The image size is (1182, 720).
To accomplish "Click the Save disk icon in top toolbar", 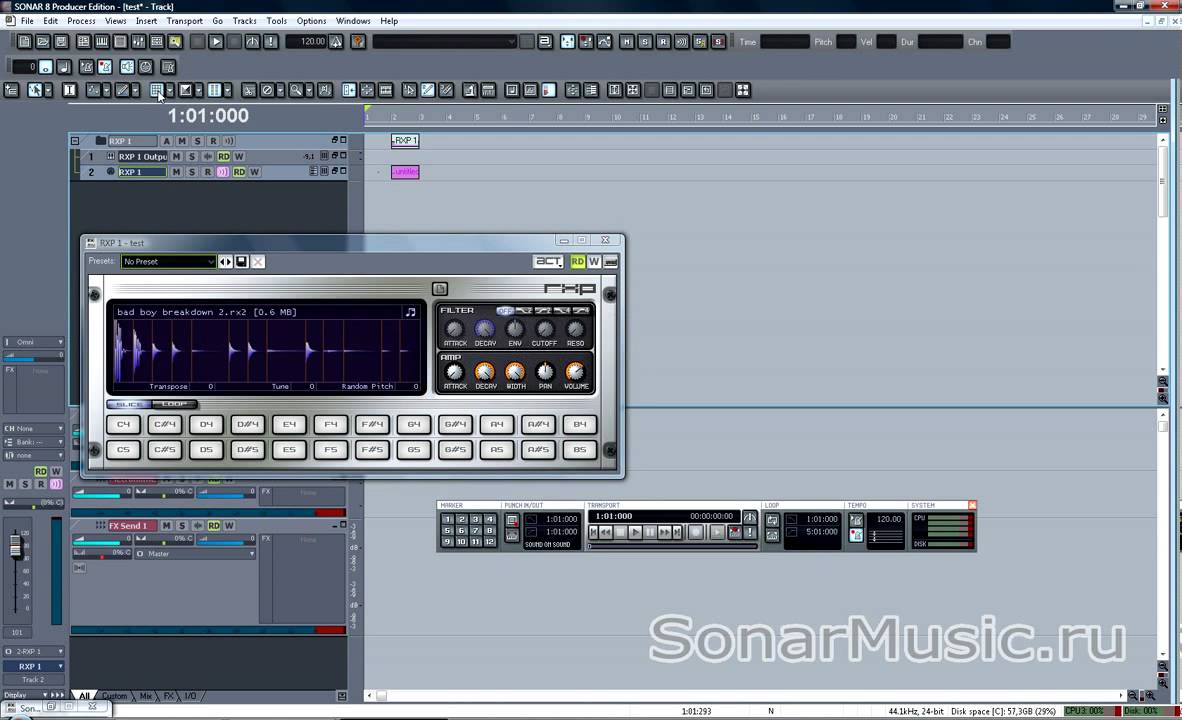I will (x=61, y=41).
